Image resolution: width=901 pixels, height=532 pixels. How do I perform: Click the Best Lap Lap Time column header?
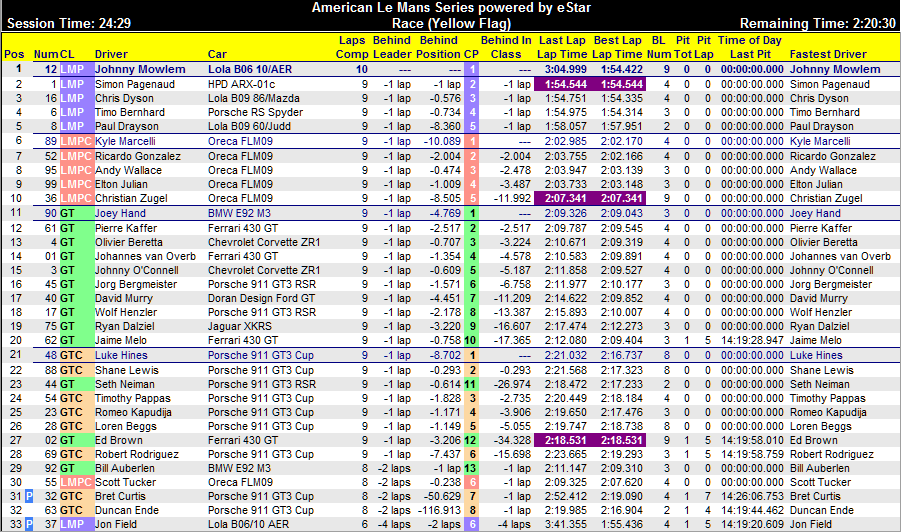click(x=617, y=46)
